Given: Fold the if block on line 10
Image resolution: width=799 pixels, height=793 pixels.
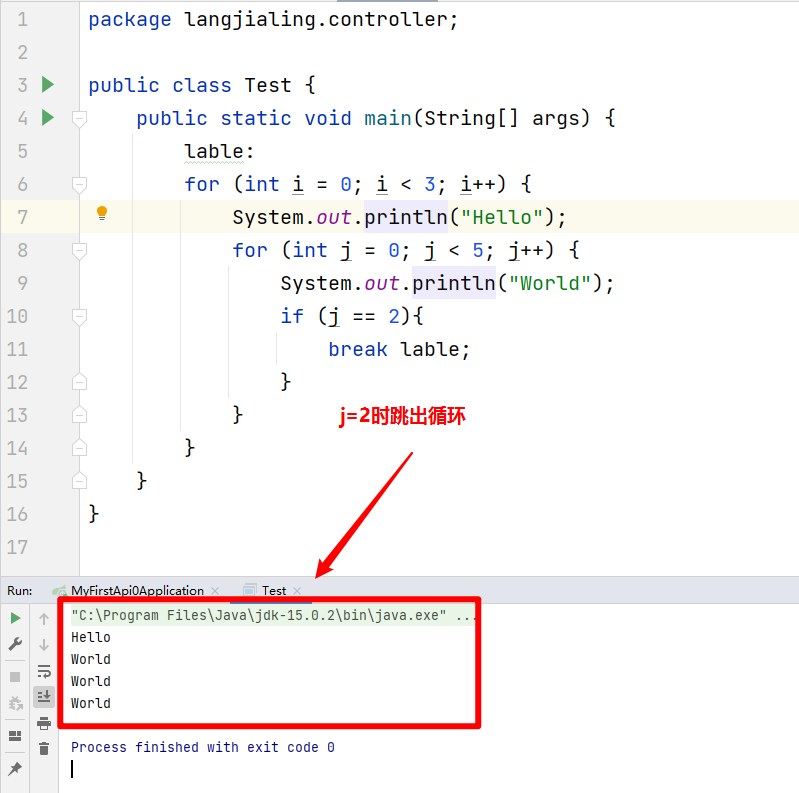Looking at the screenshot, I should click(80, 316).
